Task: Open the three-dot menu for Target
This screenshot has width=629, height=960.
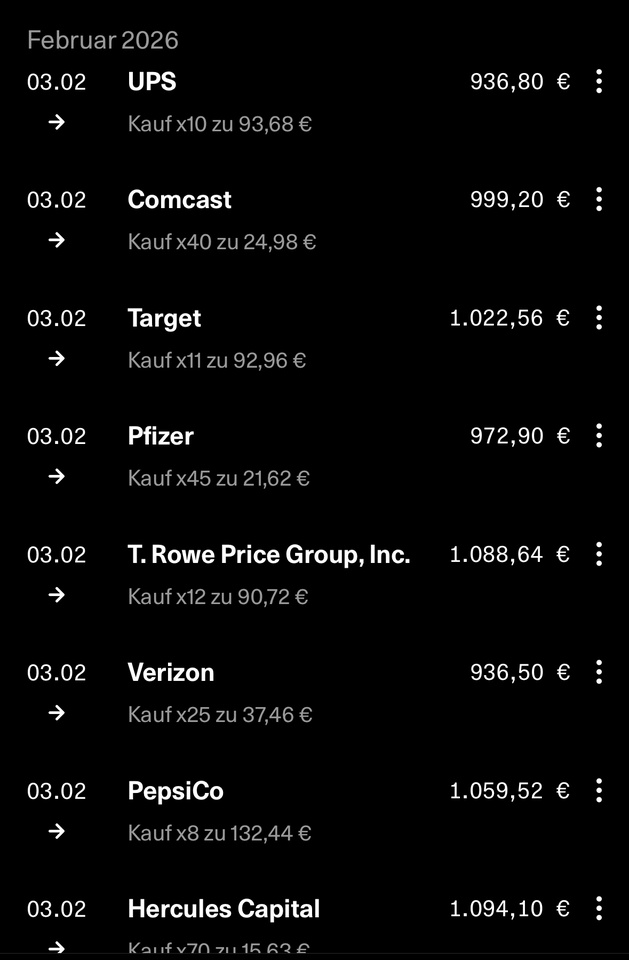Action: pos(599,318)
